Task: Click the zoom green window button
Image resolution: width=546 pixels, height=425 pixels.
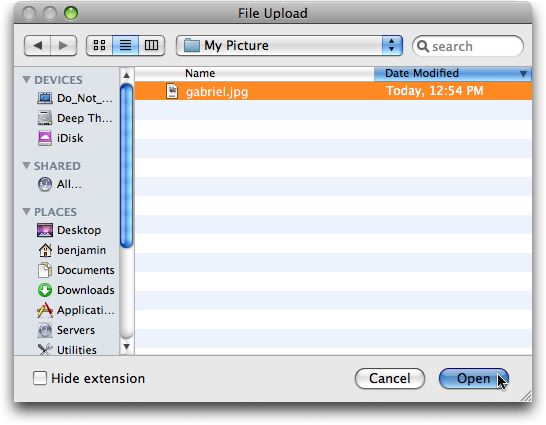Action: pyautogui.click(x=71, y=14)
